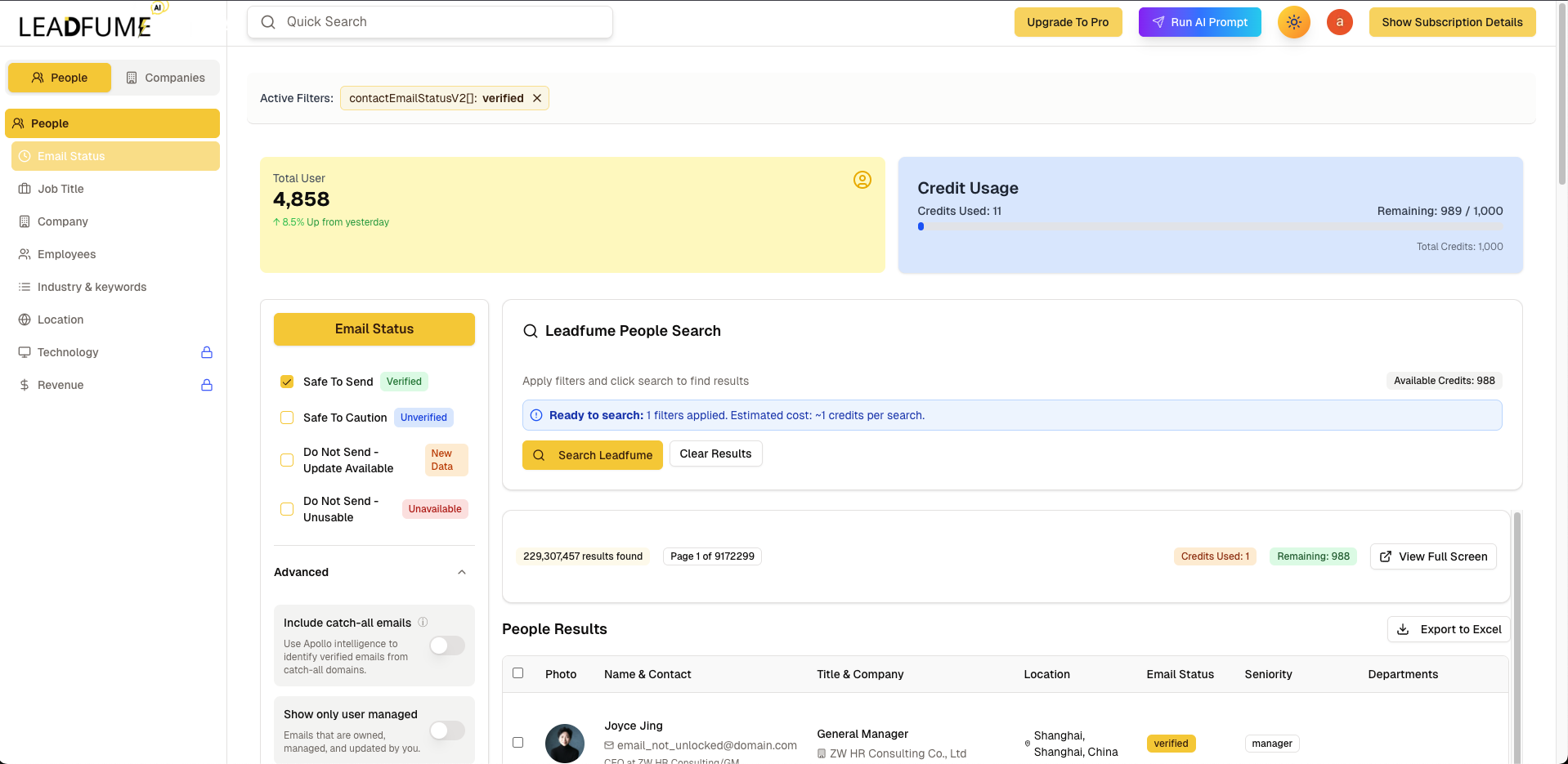
Task: Click the 'manager' seniority badge
Action: 1272,744
